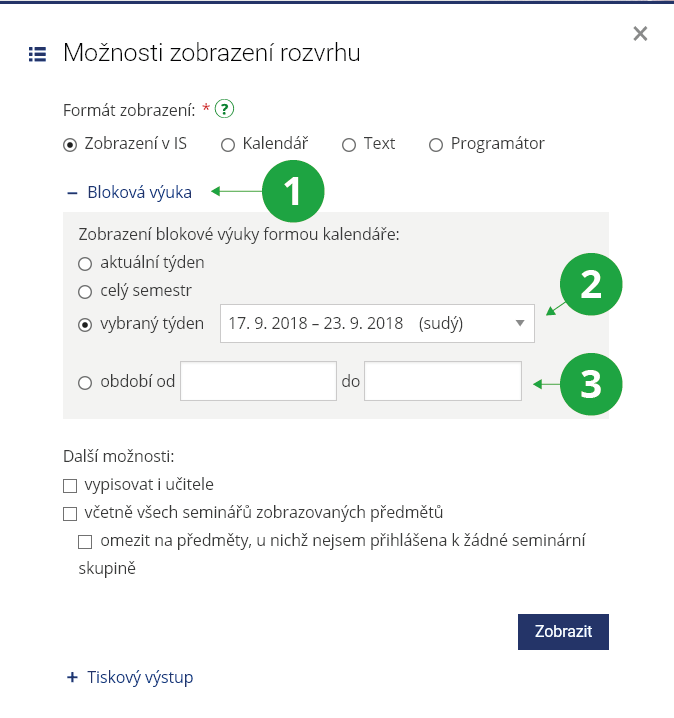The height and width of the screenshot is (718, 674).
Task: Enable 'vypisovat i učitele' checkbox
Action: [70, 486]
